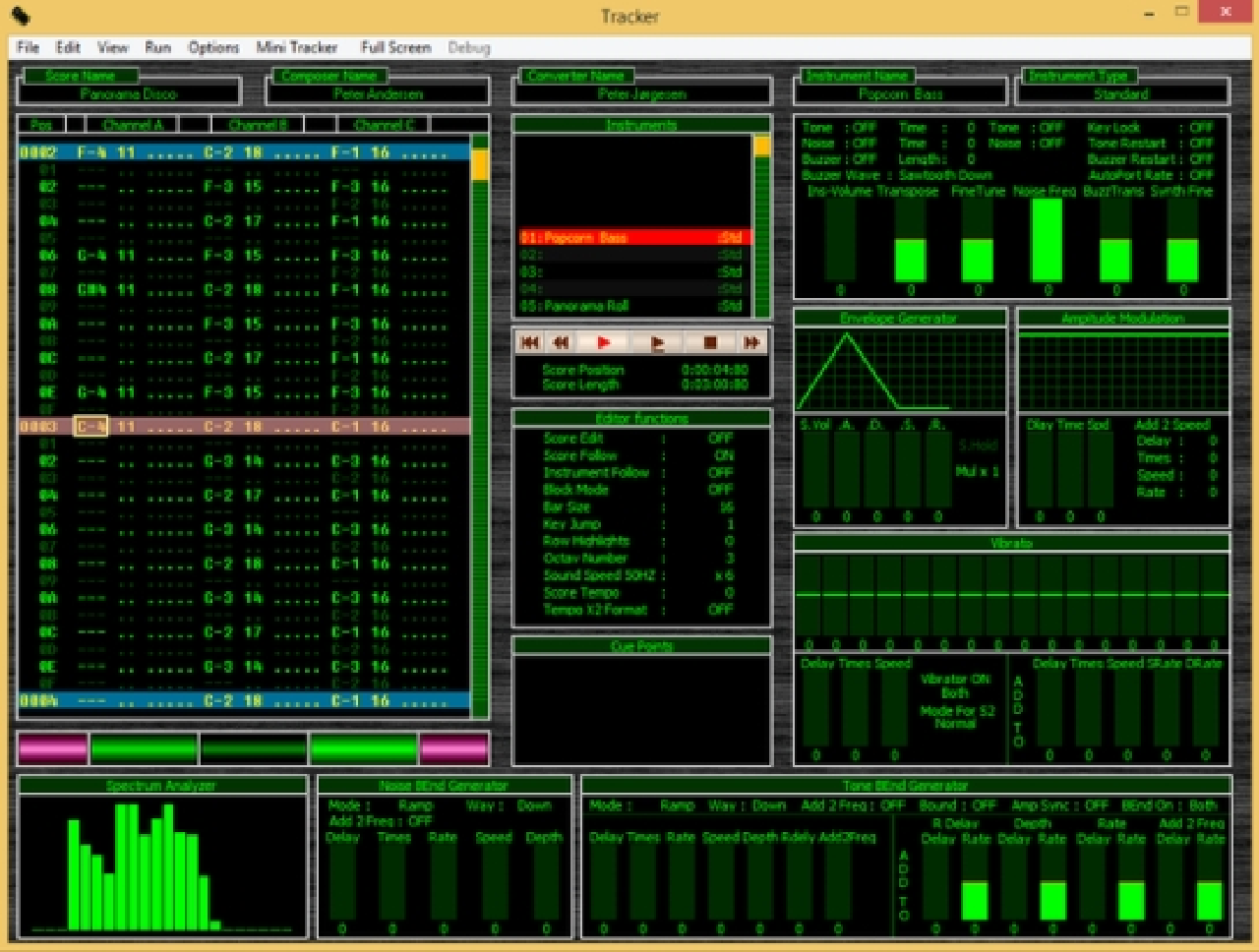The image size is (1259, 952).
Task: Toggle Block Mode setting
Action: tap(721, 489)
